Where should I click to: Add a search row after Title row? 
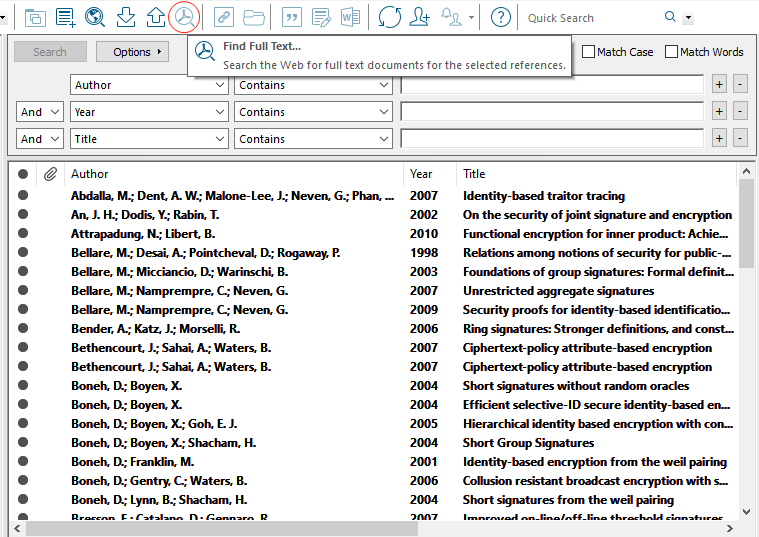click(719, 139)
